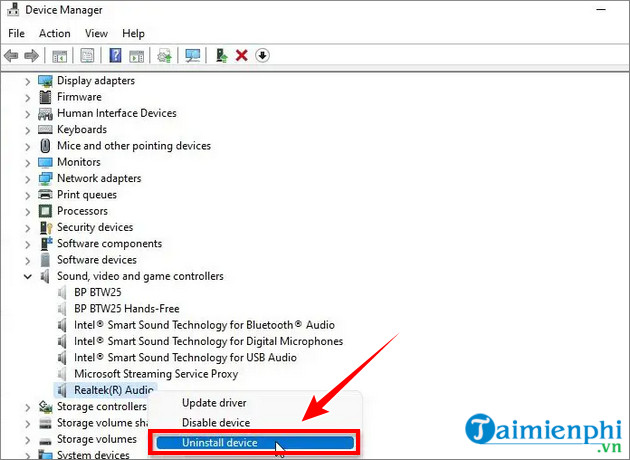Click the circled down-arrow toolbar icon
Screen dimensions: 630x460
(262, 55)
